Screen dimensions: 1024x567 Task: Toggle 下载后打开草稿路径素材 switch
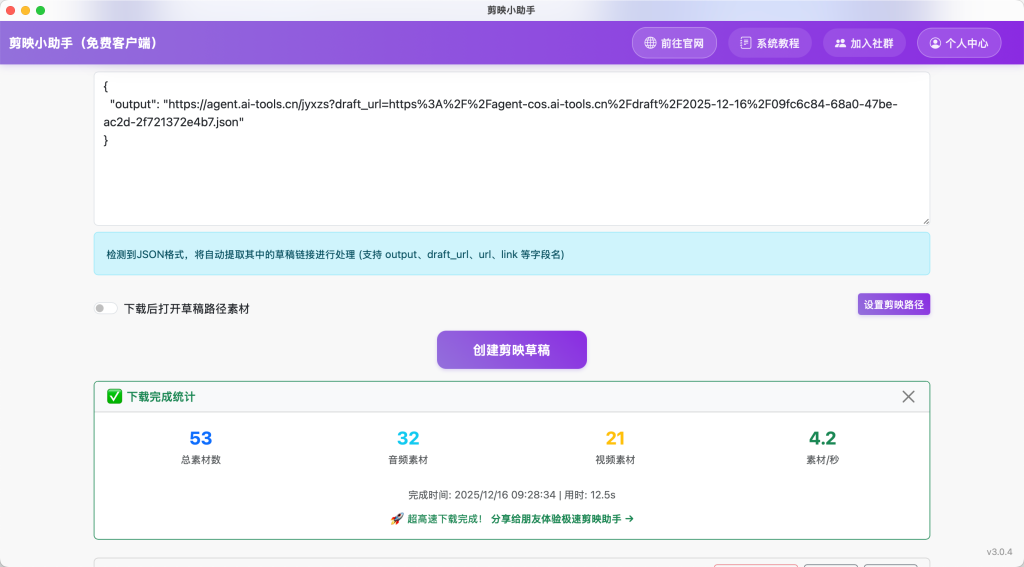coord(105,308)
